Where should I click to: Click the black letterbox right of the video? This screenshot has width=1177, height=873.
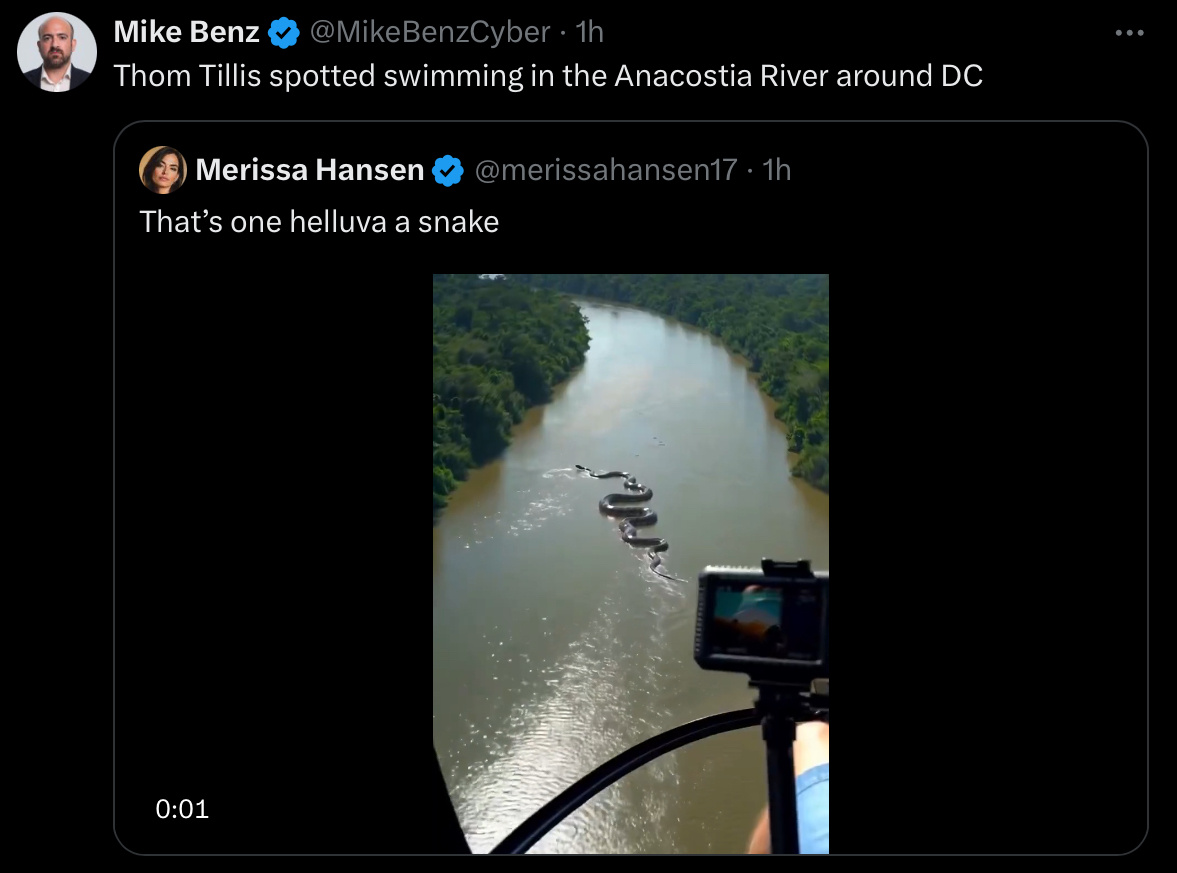coord(986,564)
